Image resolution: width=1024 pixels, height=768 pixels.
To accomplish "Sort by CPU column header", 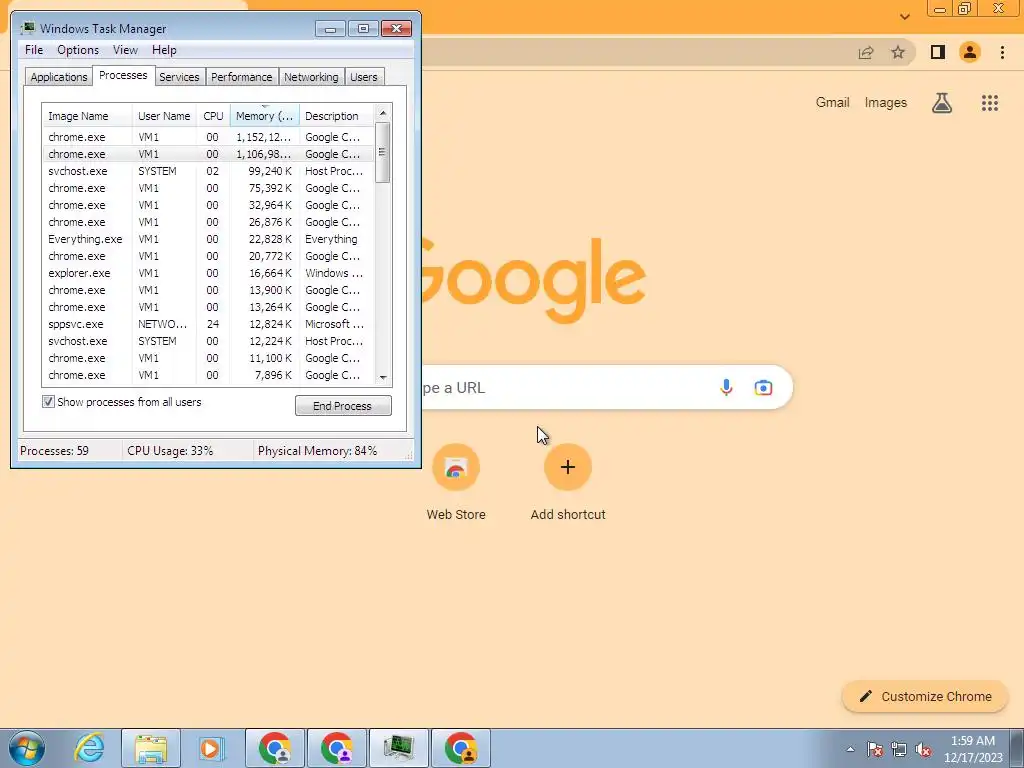I will [213, 116].
